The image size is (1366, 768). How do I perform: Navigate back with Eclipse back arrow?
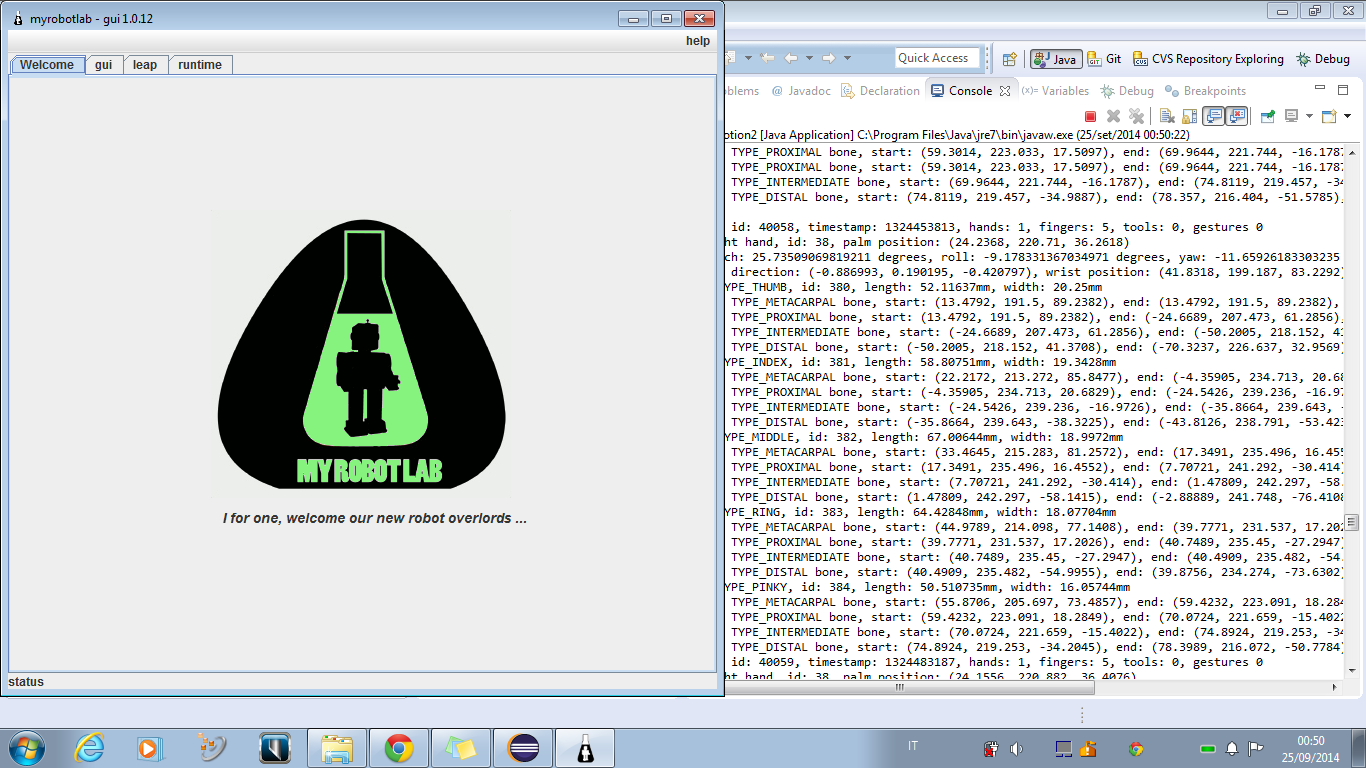coord(791,58)
